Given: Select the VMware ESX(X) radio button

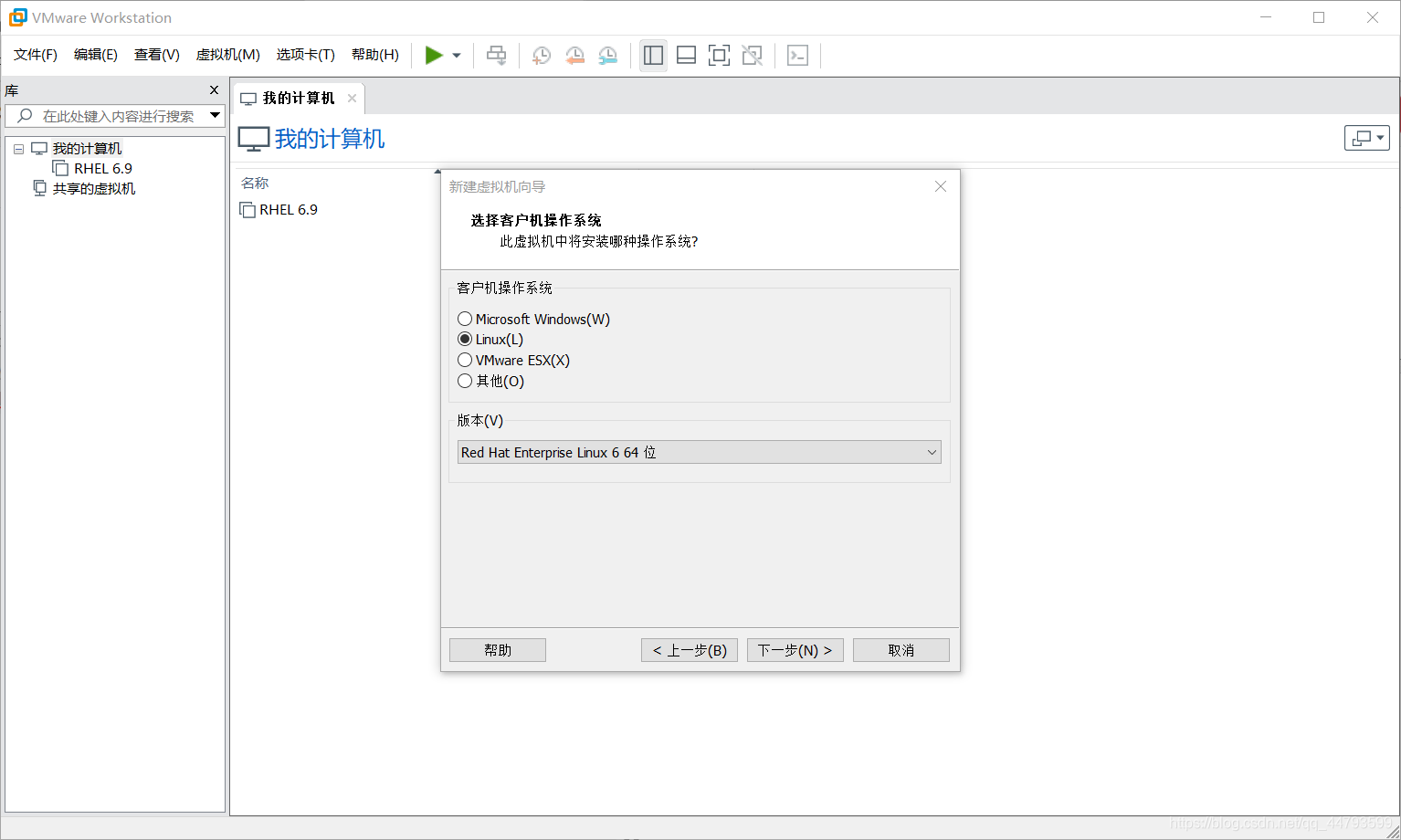Looking at the screenshot, I should pyautogui.click(x=465, y=360).
